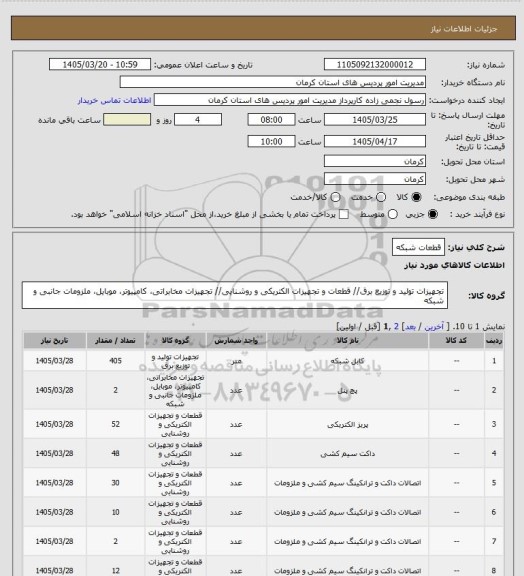Click the تاریخ نیاز column header
The image size is (524, 576).
[54, 341]
